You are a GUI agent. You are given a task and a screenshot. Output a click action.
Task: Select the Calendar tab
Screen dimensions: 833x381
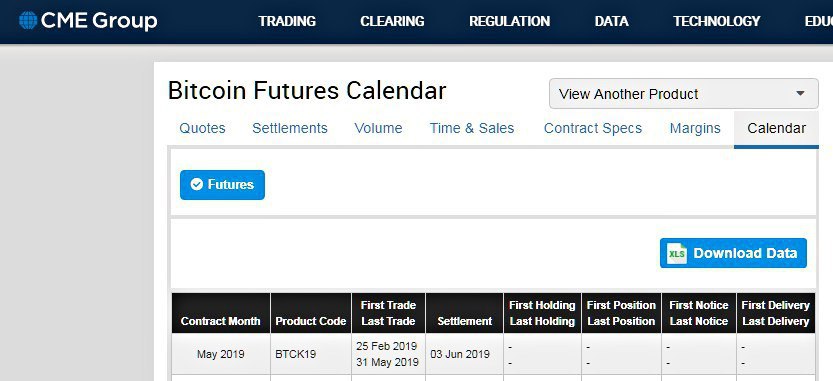[x=776, y=129]
